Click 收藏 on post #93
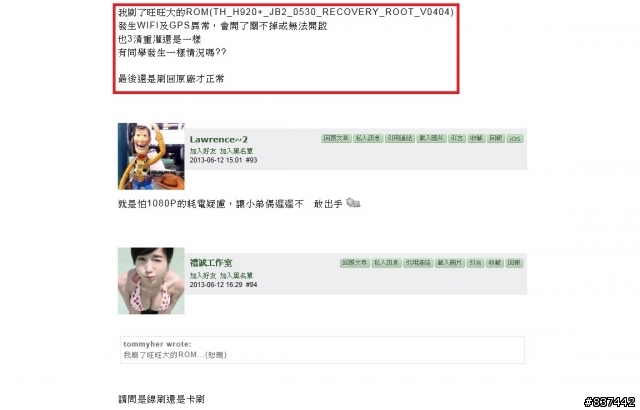This screenshot has width=640, height=410. (476, 138)
